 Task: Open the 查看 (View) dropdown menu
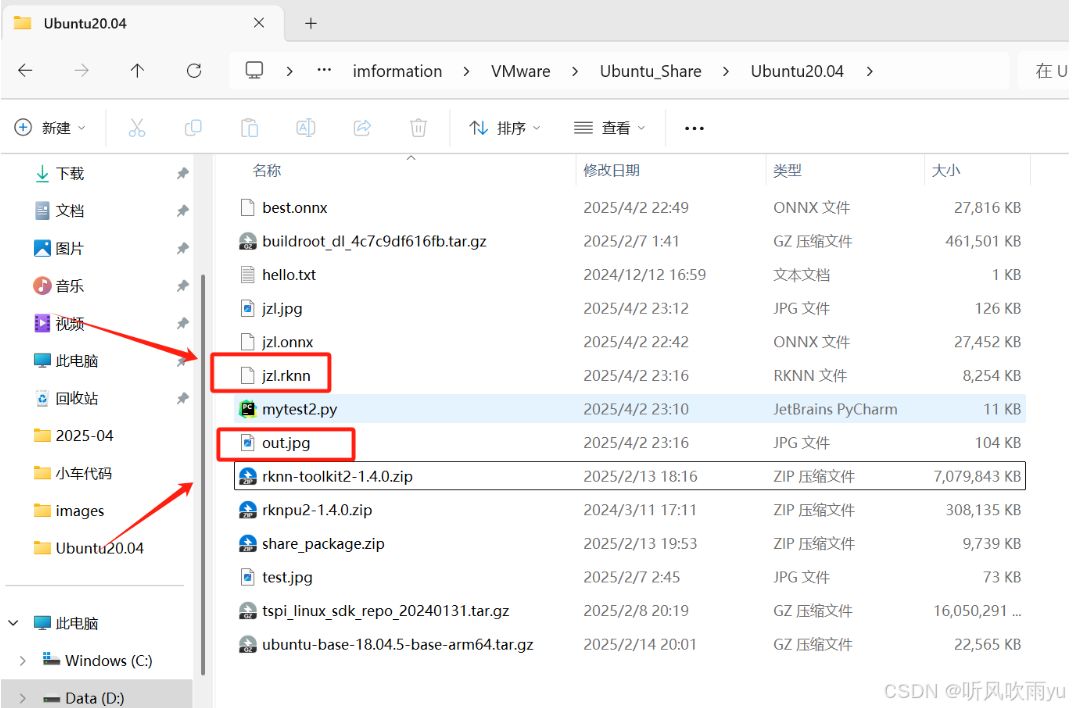click(x=610, y=128)
